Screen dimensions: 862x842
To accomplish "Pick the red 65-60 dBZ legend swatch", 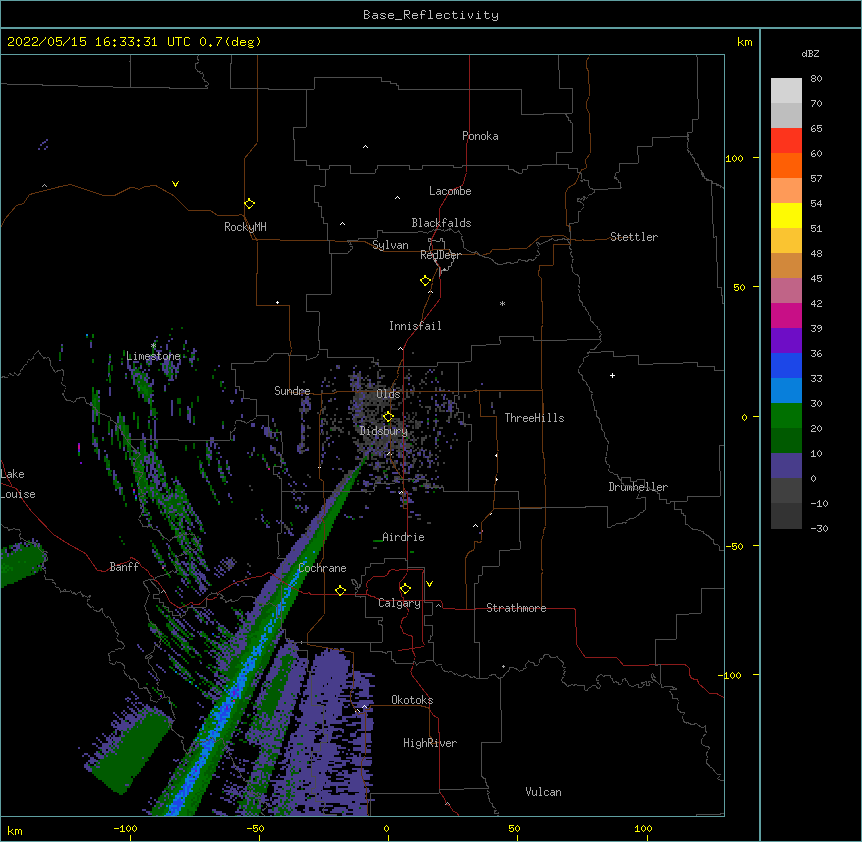I will pyautogui.click(x=786, y=140).
